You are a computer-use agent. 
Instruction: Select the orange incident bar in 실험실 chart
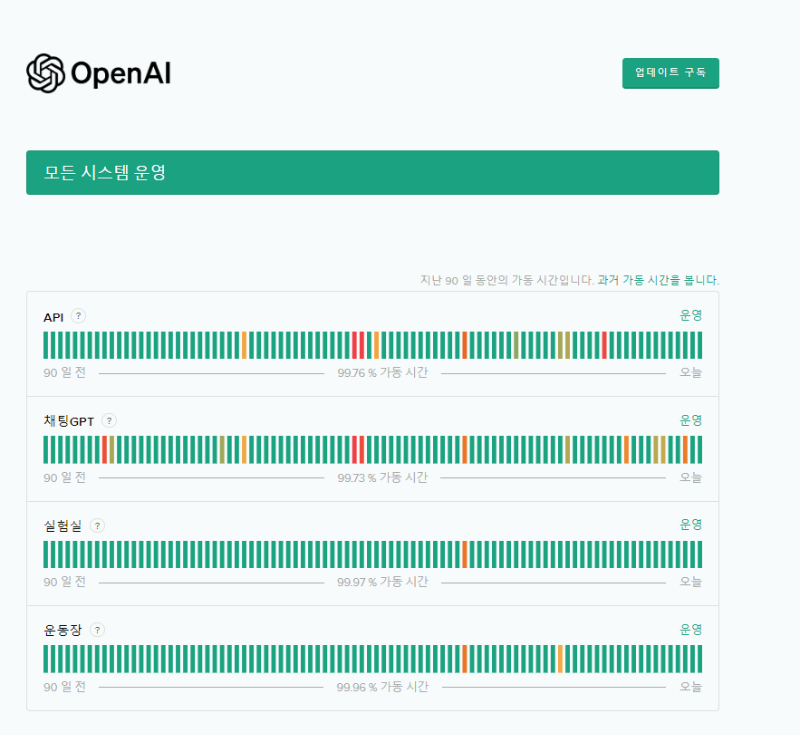(x=467, y=553)
